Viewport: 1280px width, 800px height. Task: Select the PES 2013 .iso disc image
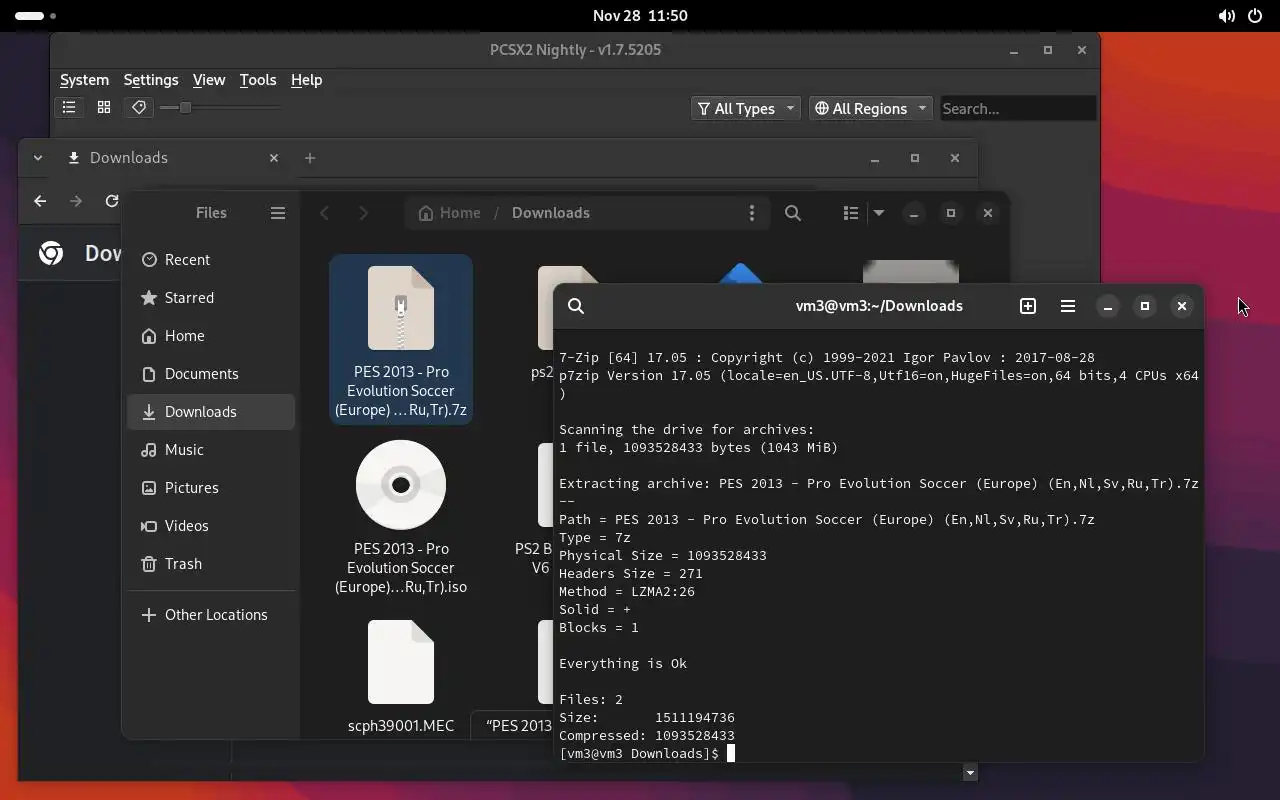point(401,517)
